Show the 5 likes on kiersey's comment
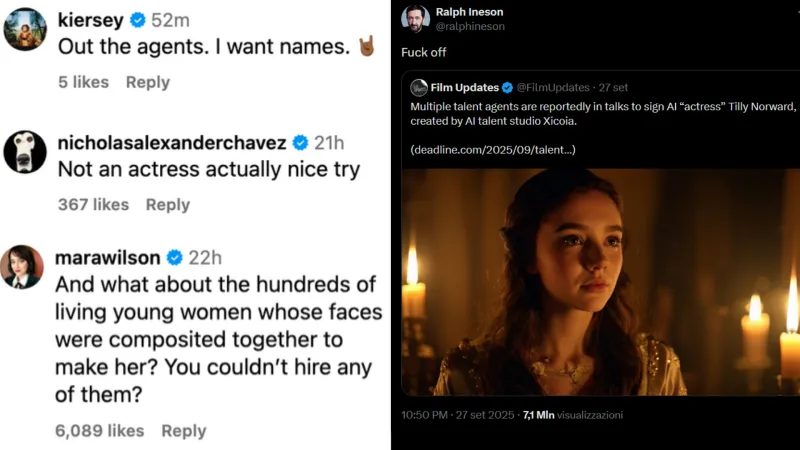The width and height of the screenshot is (800, 450). [83, 82]
